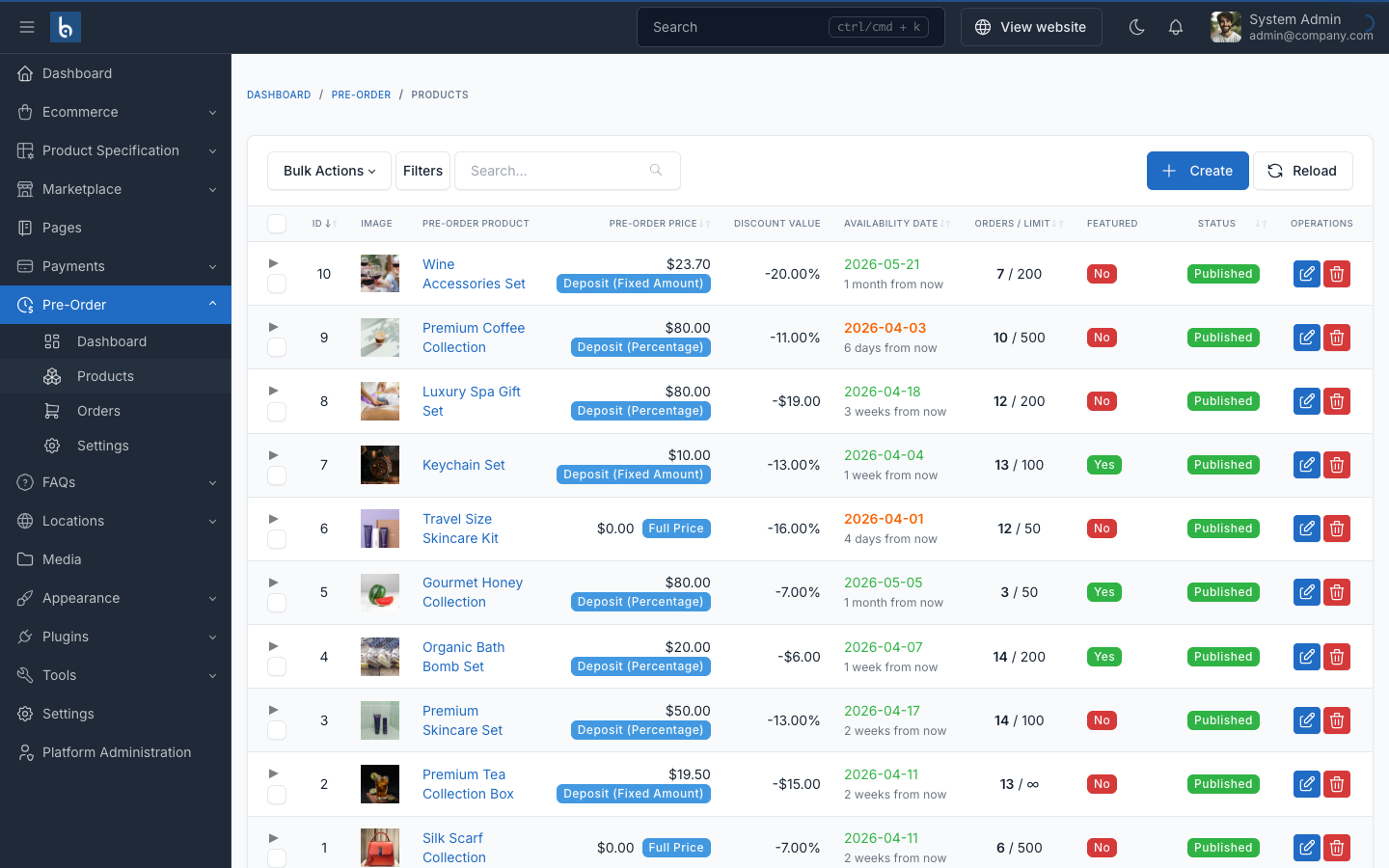Open the Bulk Actions dropdown
Viewport: 1389px width, 868px height.
[x=329, y=171]
